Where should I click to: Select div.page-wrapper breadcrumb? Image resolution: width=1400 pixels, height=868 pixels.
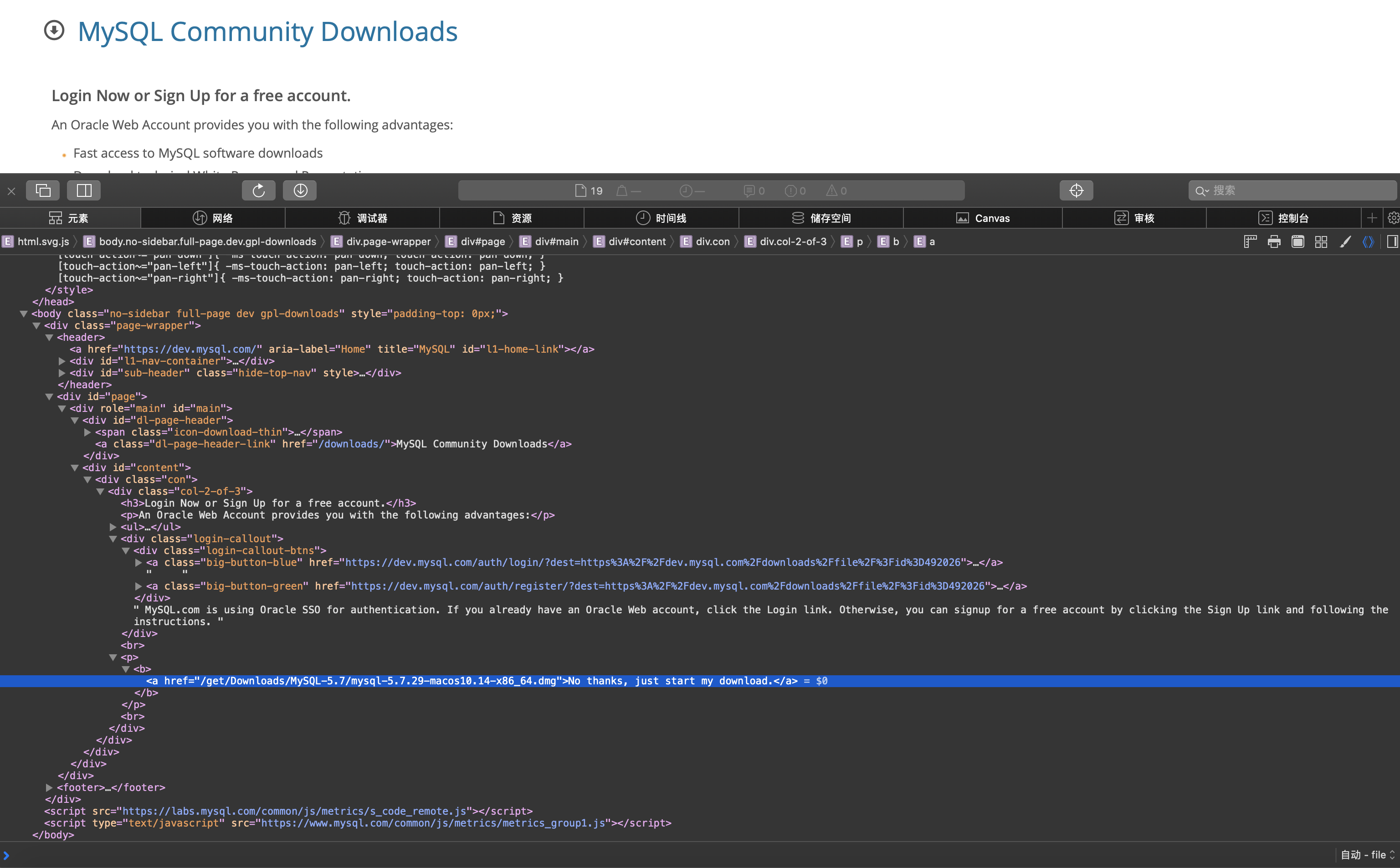coord(380,241)
